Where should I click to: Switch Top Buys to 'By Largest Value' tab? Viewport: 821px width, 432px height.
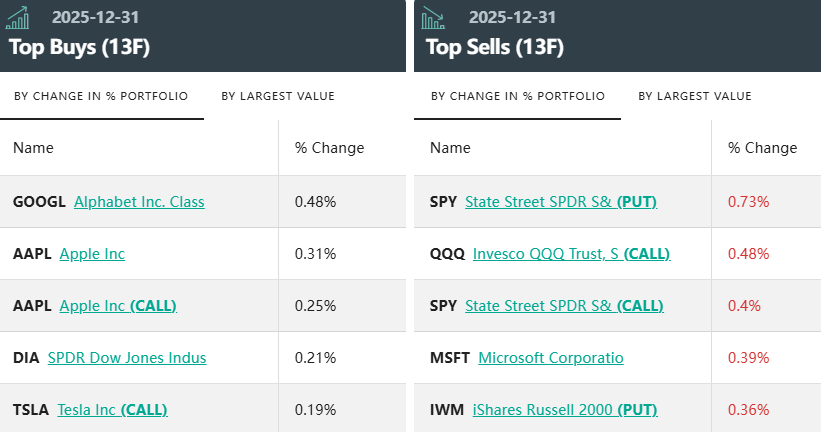pyautogui.click(x=278, y=97)
